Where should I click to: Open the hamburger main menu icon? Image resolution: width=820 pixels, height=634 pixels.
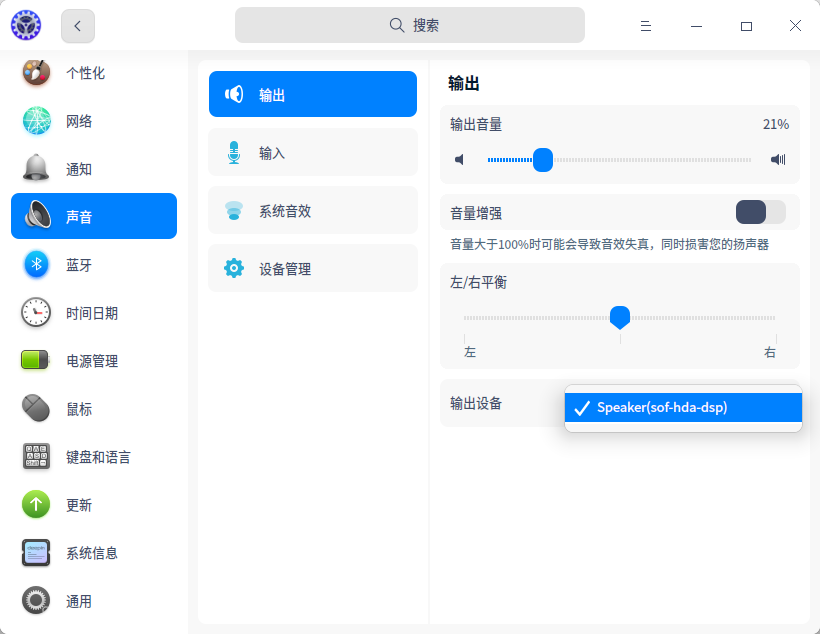pyautogui.click(x=646, y=26)
